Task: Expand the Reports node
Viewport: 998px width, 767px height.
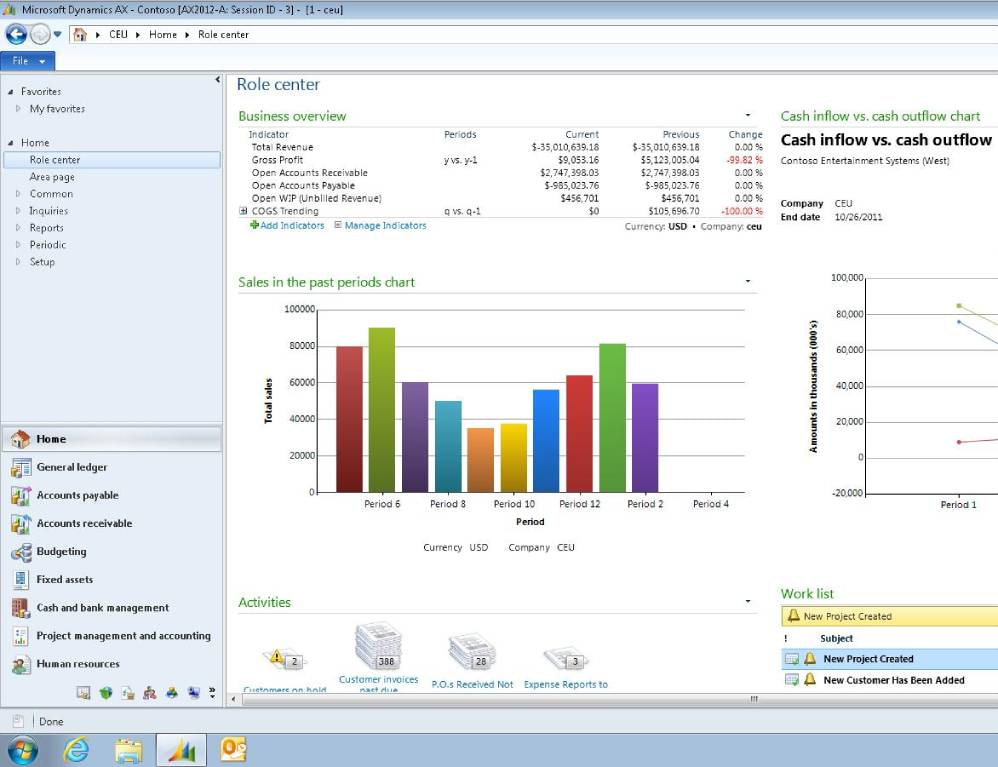Action: point(18,227)
